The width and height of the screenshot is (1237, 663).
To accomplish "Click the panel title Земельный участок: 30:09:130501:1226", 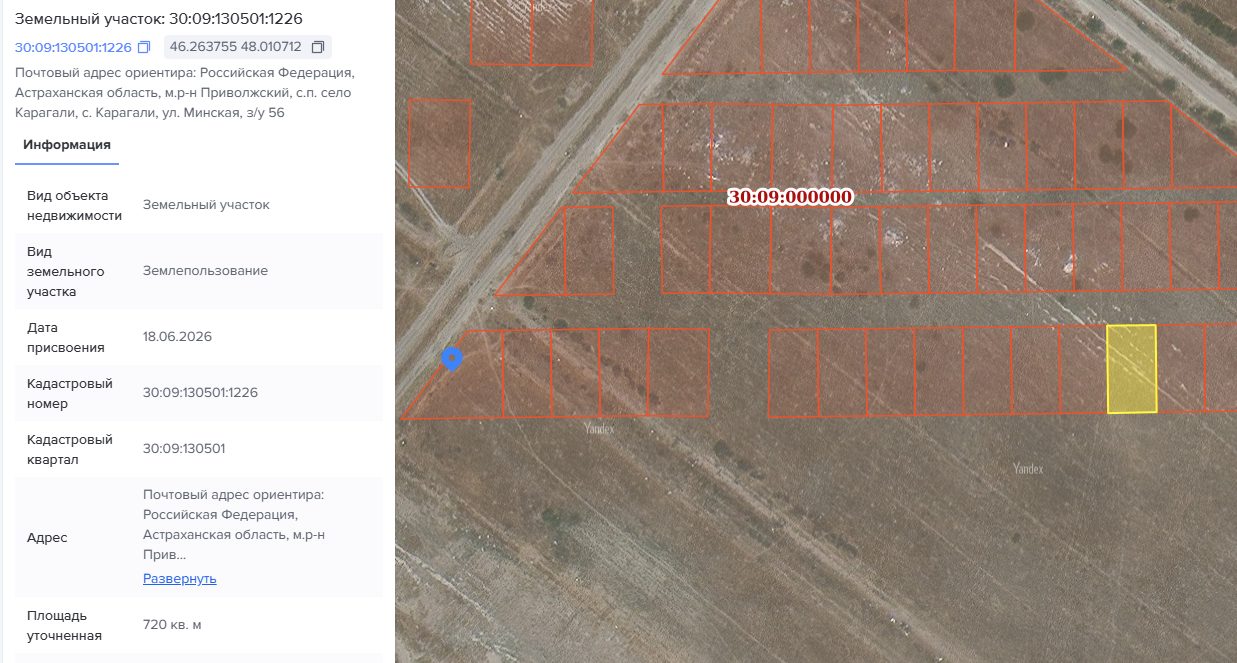I will [x=159, y=19].
